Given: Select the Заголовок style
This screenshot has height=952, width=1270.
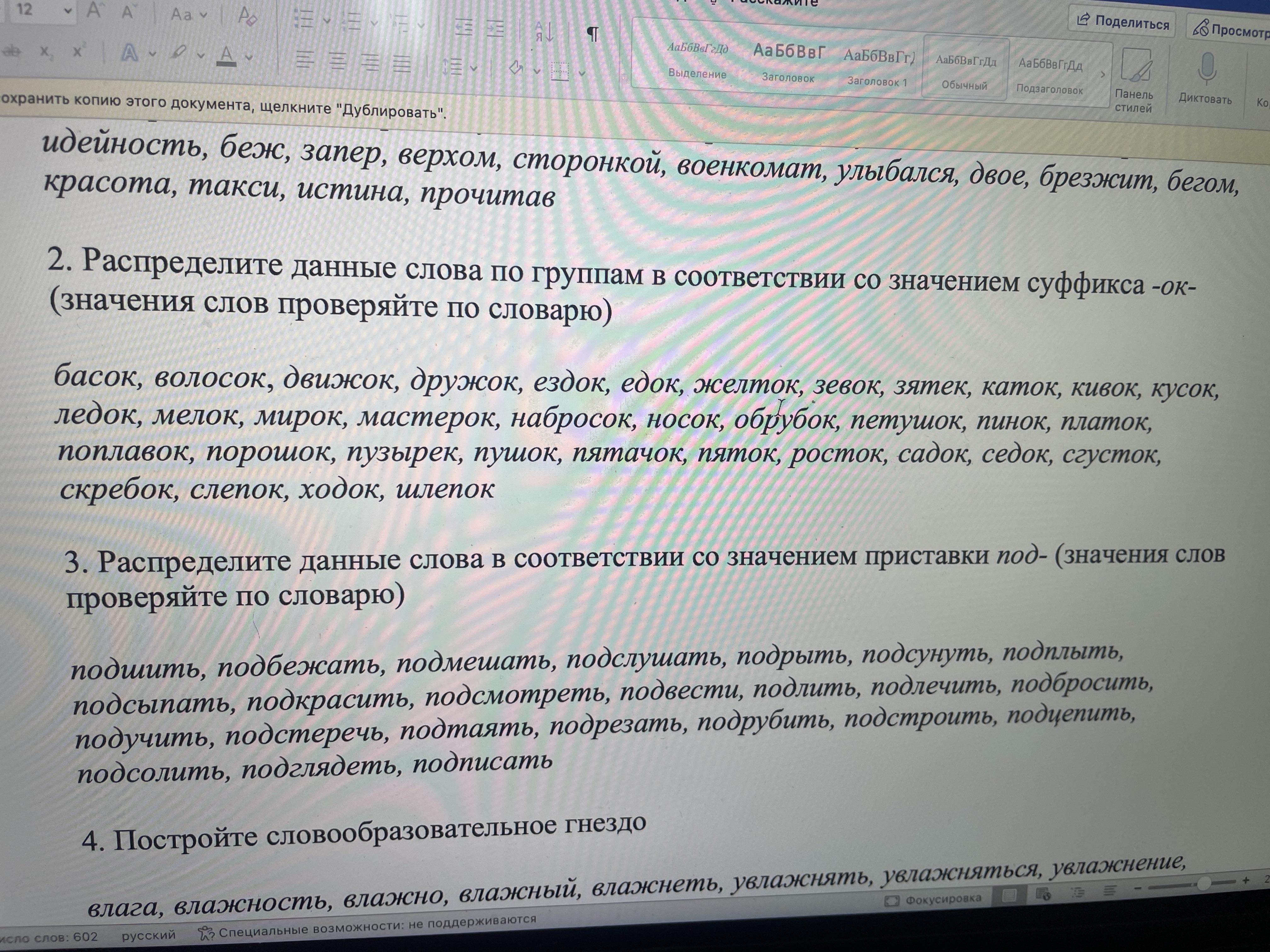Looking at the screenshot, I should click(x=788, y=63).
